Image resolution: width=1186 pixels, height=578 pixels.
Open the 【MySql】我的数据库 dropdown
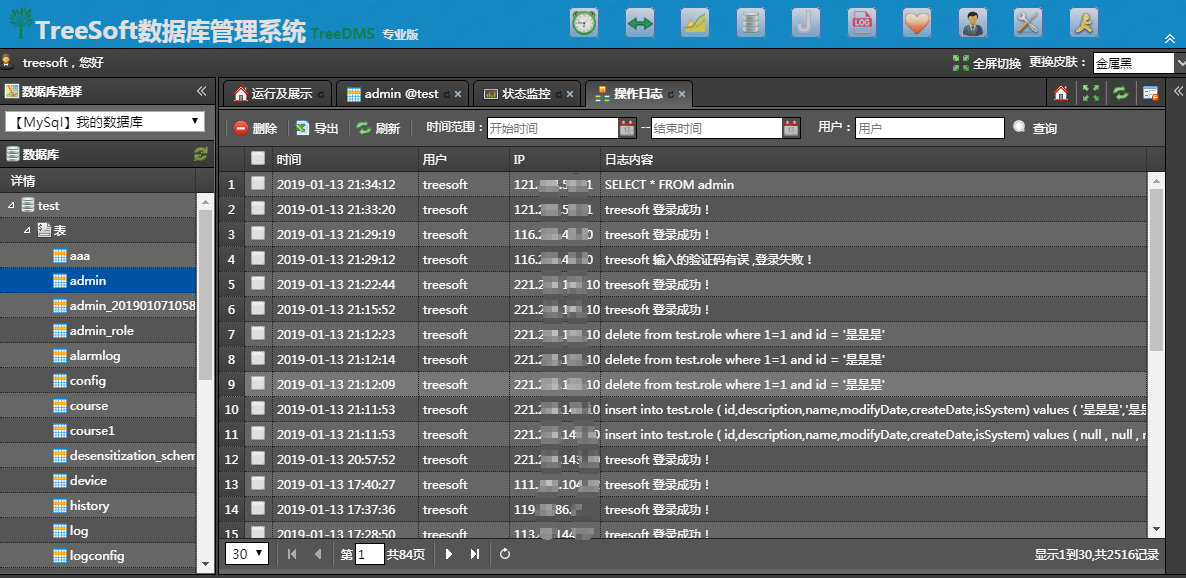104,121
